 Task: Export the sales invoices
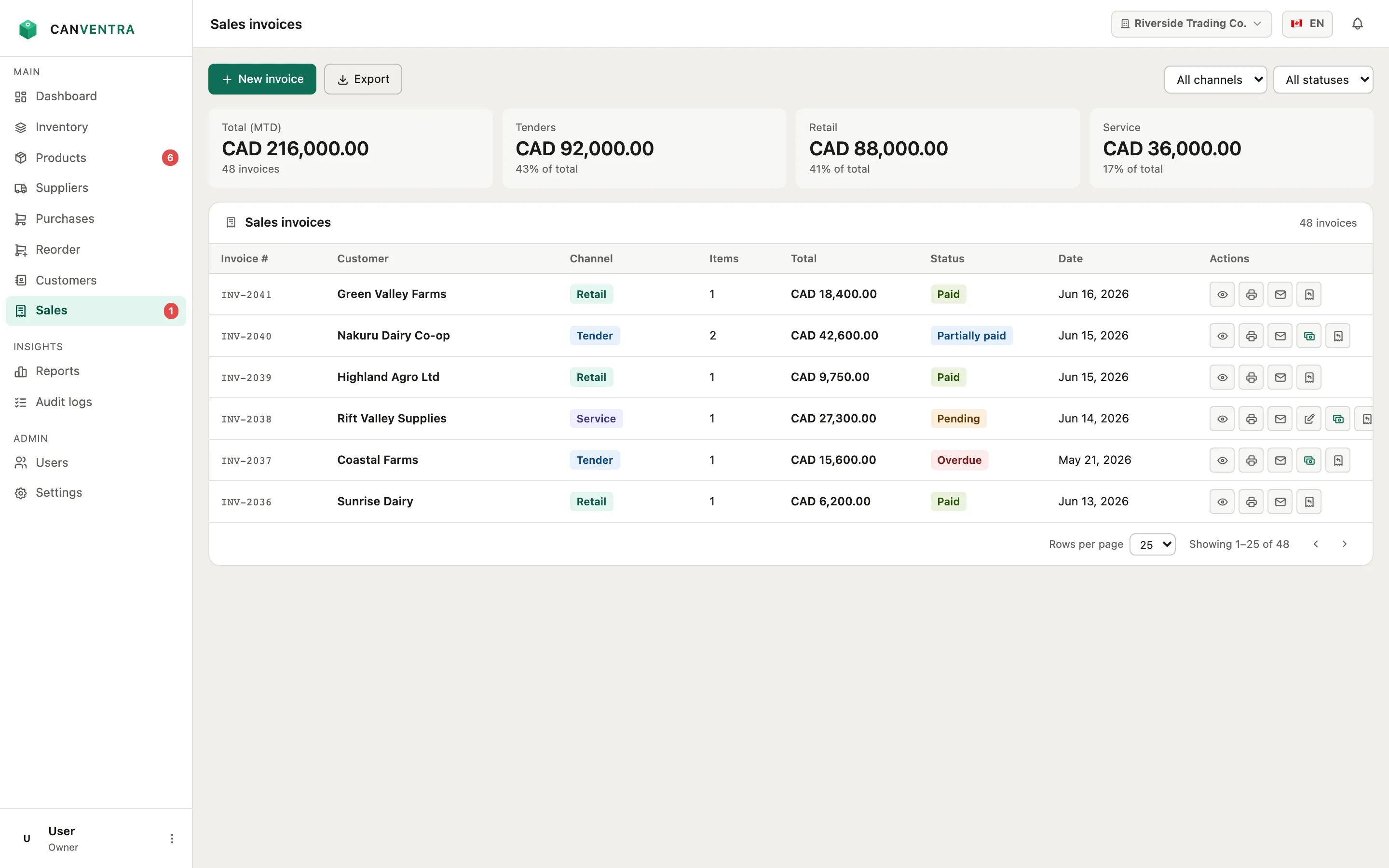[363, 79]
